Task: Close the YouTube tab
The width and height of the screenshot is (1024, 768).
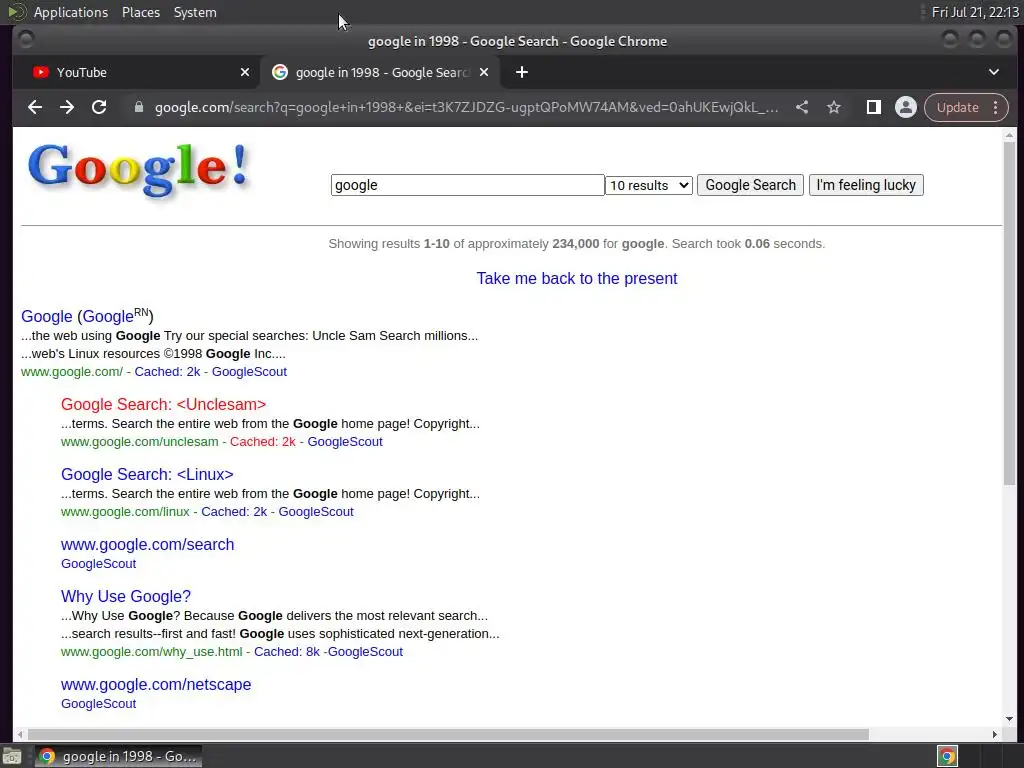Action: [x=245, y=72]
